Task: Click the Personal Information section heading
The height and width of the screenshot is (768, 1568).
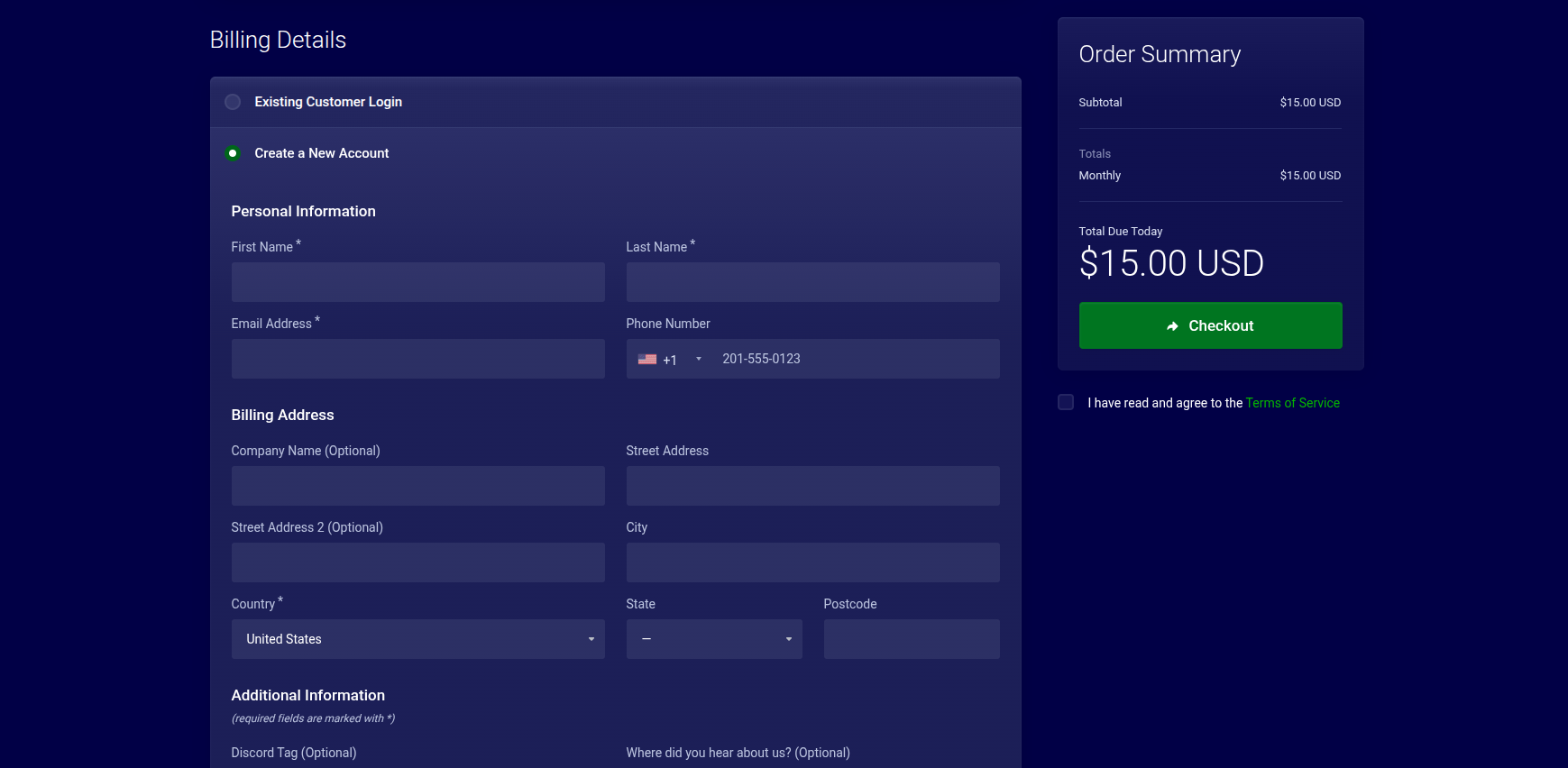Action: point(303,211)
